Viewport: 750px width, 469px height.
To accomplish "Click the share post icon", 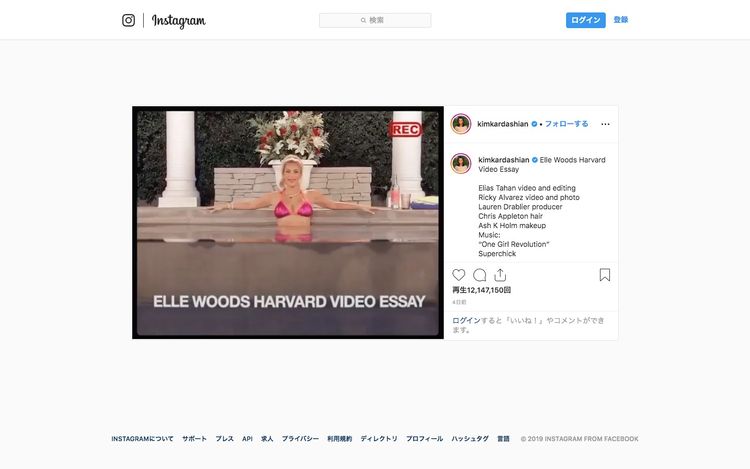I will coord(500,275).
